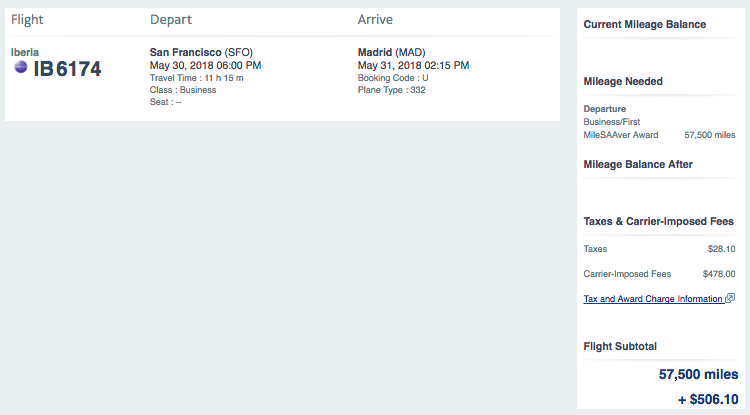Screen dimensions: 750x415
Task: Click the Flight column header
Action: [x=27, y=20]
